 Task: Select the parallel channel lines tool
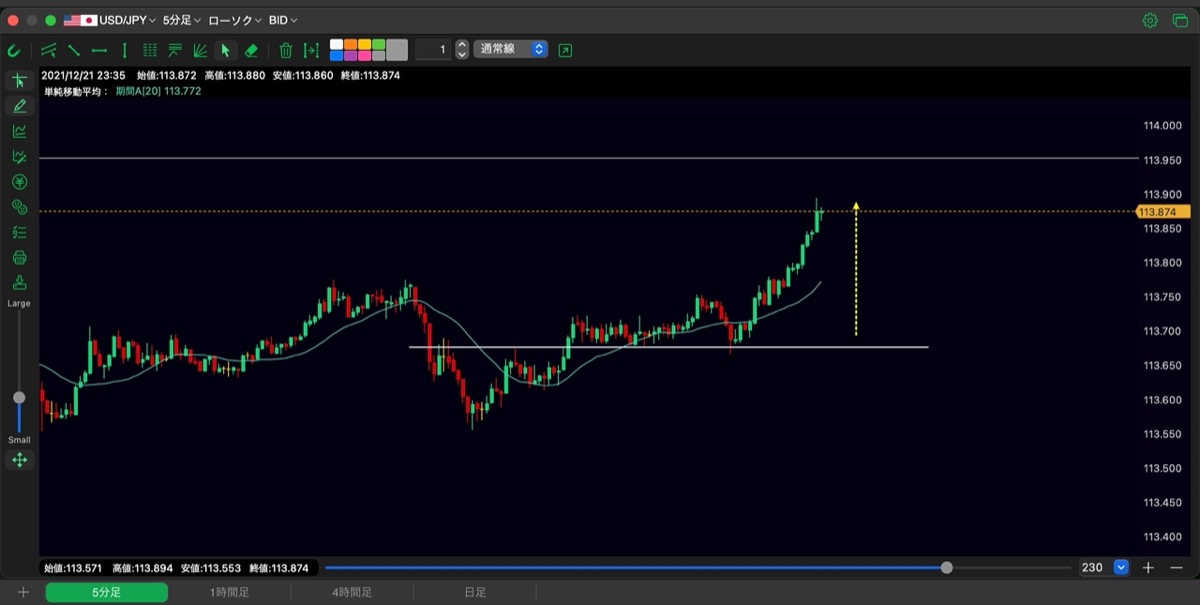point(49,50)
